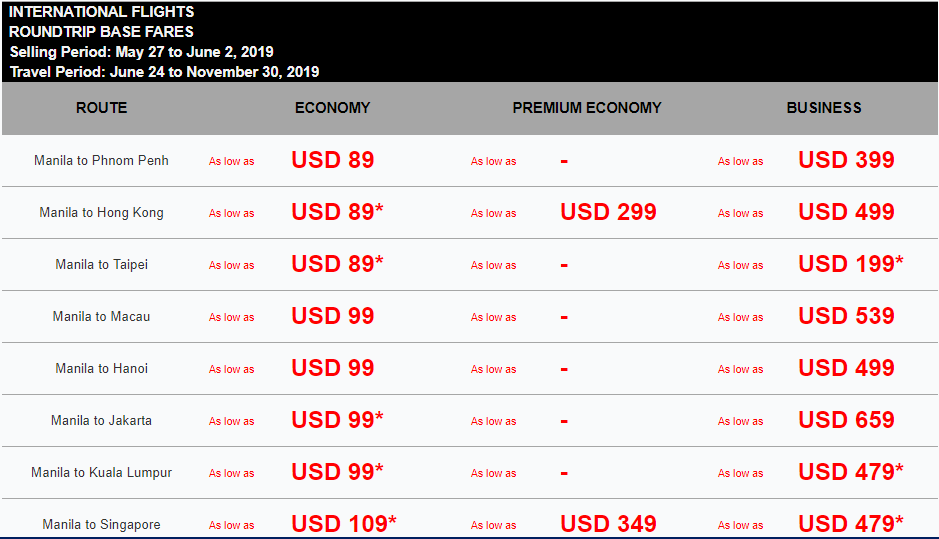Choose the USD 399 business fare
This screenshot has width=939, height=539.
[846, 160]
